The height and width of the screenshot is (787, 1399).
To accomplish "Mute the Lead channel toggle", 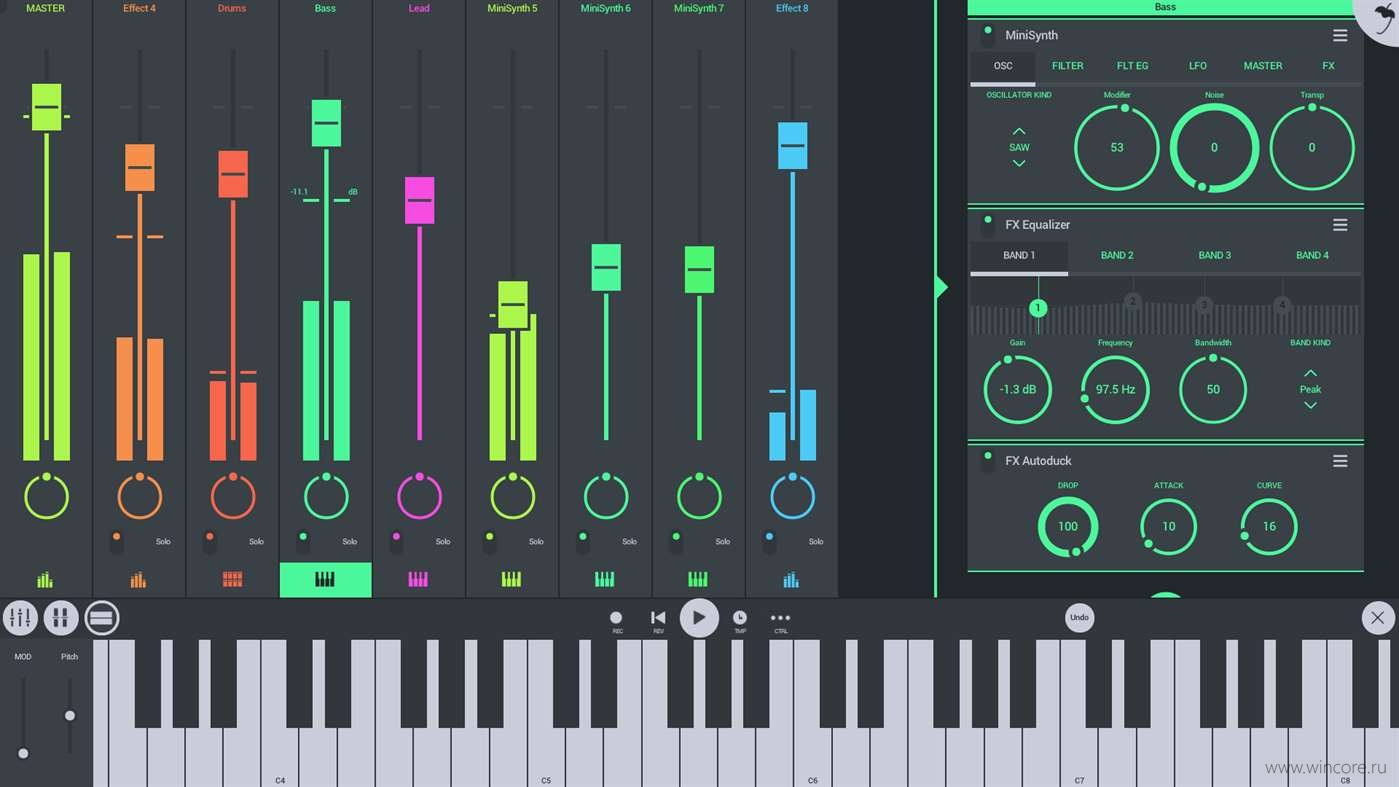I will [396, 541].
